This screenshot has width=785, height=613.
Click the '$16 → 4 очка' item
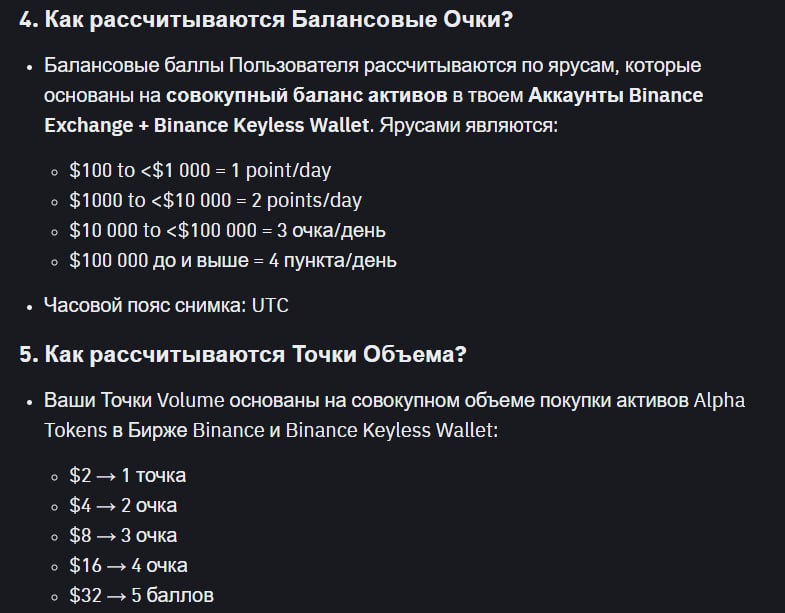(128, 566)
